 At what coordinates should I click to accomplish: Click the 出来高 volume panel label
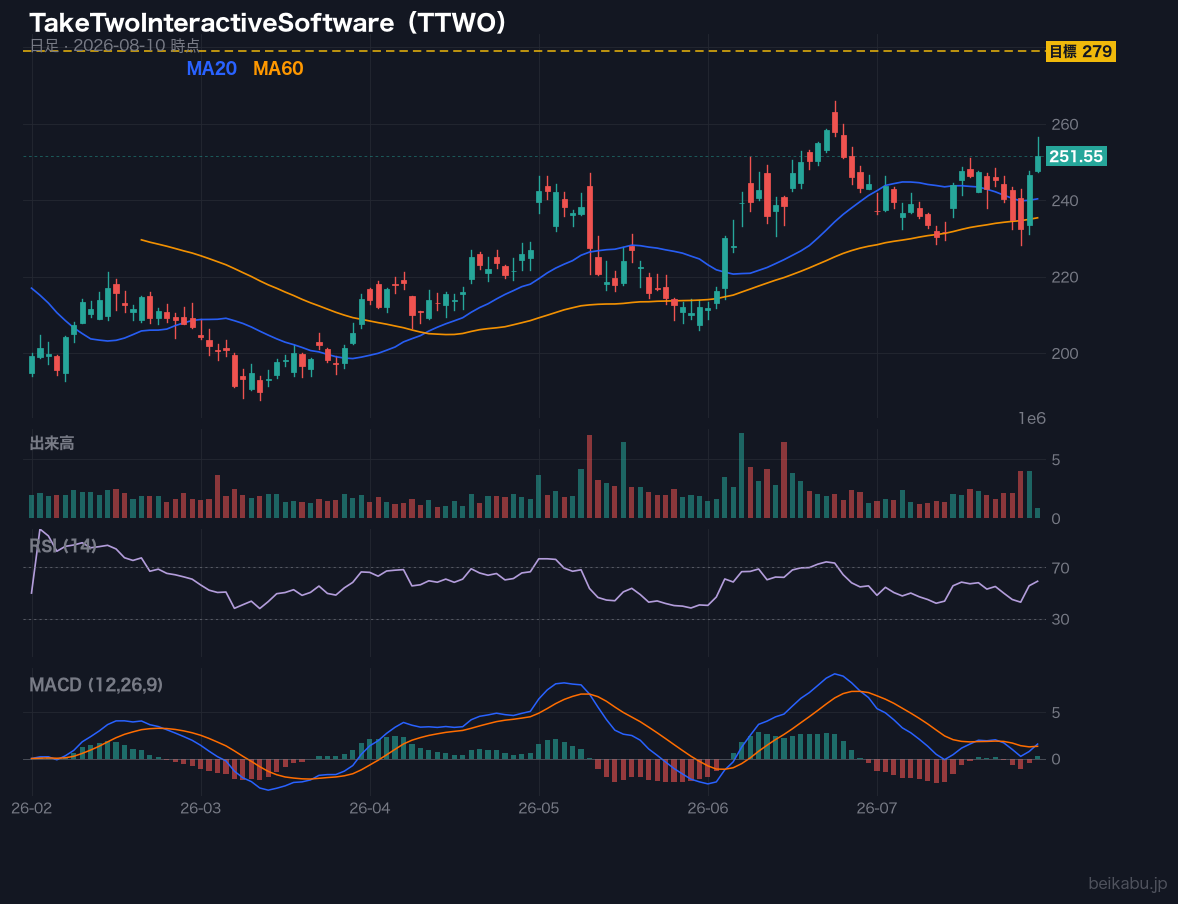(x=52, y=443)
